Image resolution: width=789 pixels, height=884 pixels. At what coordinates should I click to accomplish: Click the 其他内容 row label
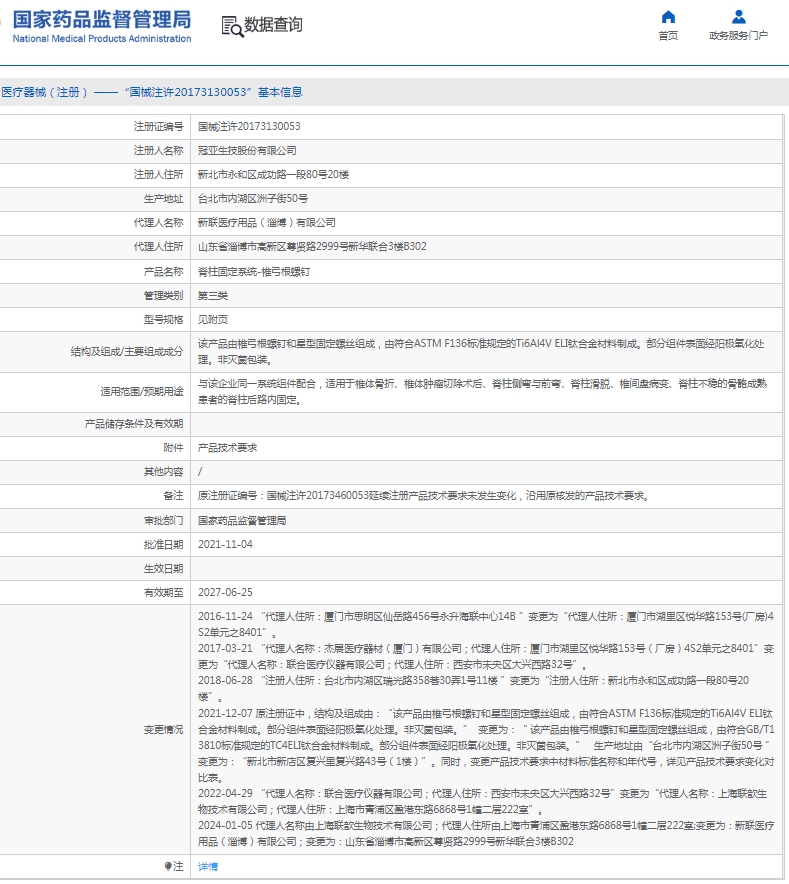pos(164,472)
